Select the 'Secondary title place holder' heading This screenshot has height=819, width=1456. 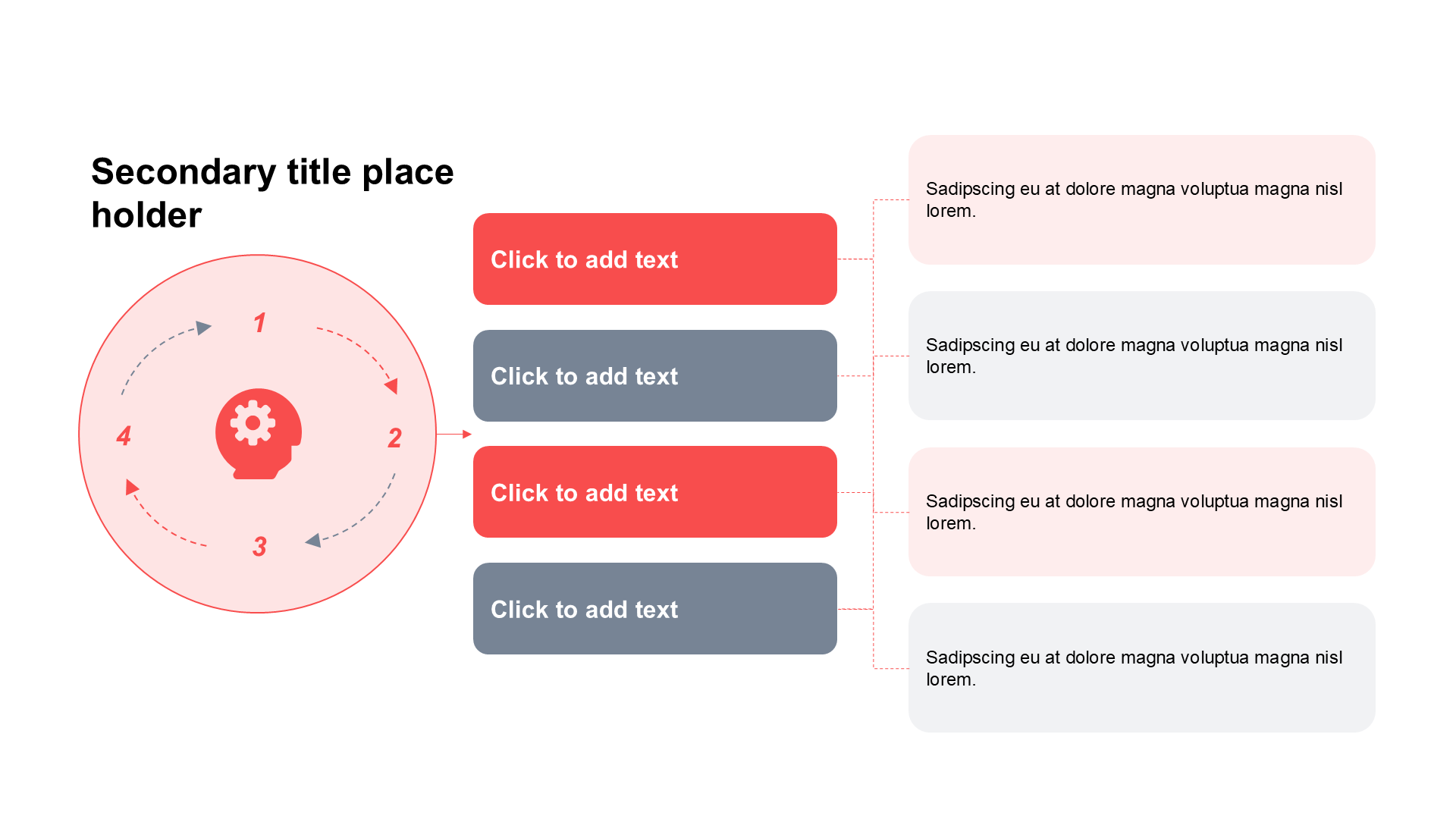click(x=272, y=193)
